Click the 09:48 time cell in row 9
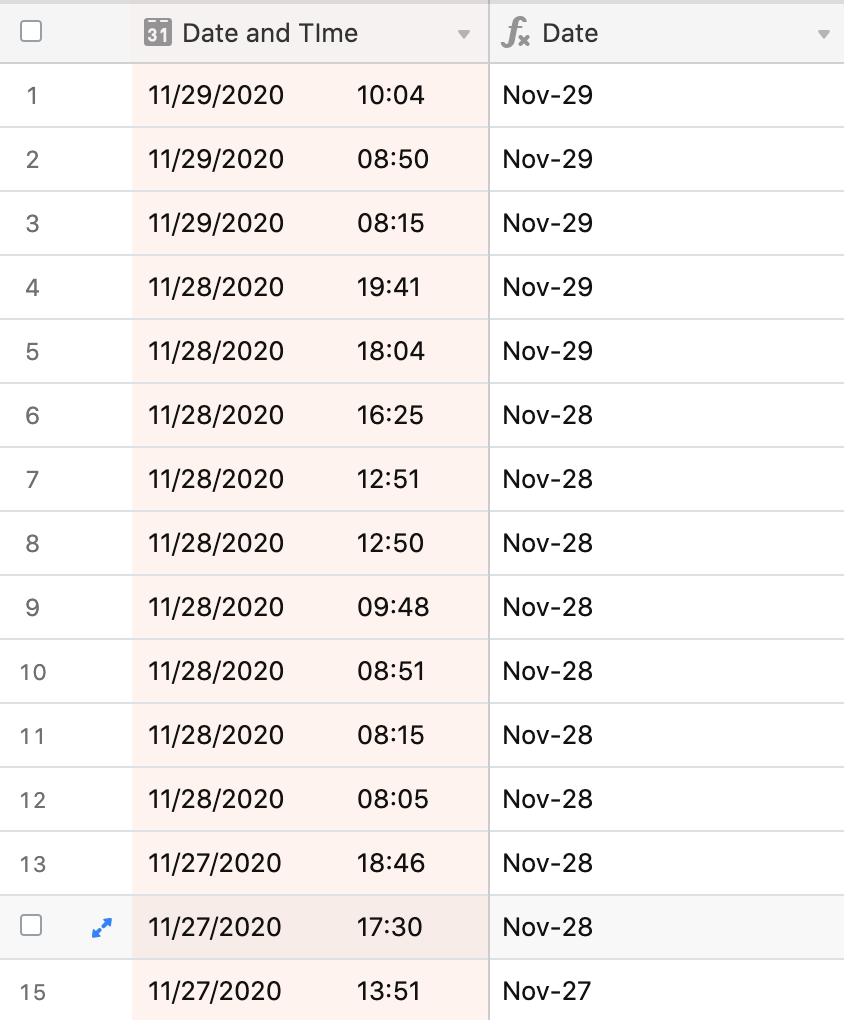The image size is (844, 1020). 393,608
